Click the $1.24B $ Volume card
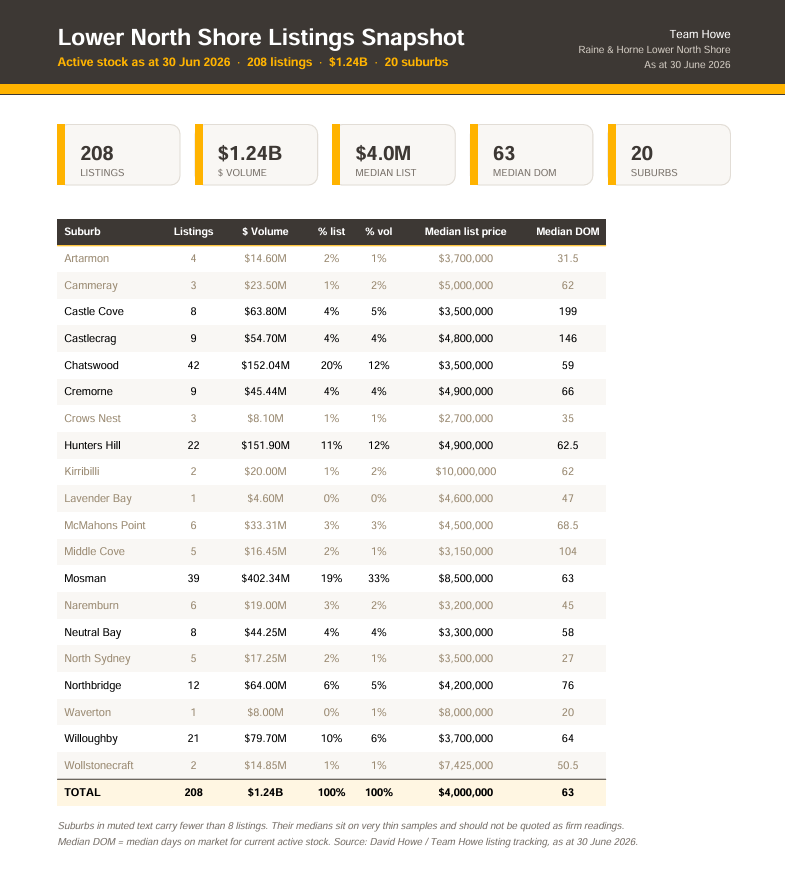Screen dimensions: 785x881 tap(256, 155)
